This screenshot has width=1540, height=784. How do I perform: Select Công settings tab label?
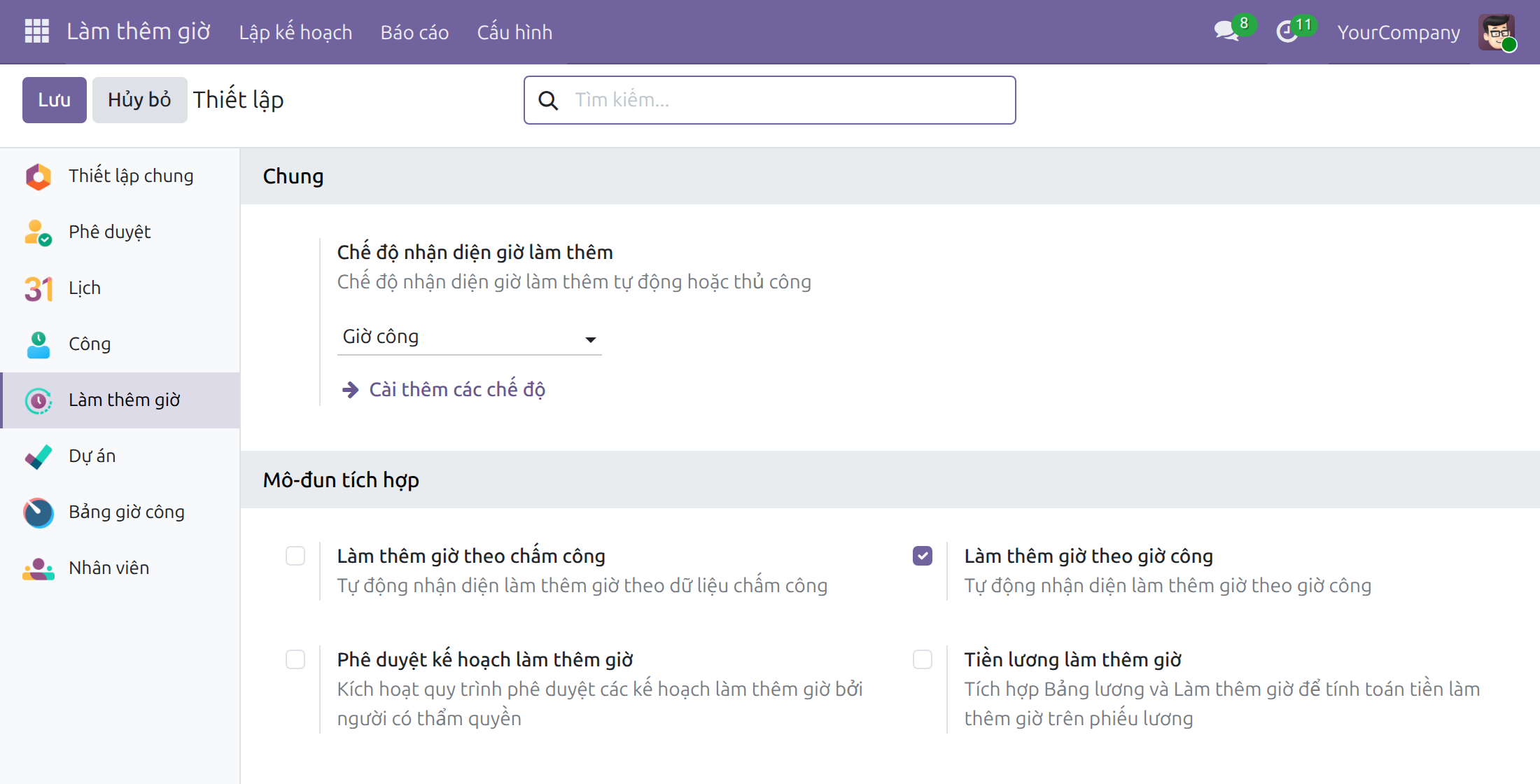[x=90, y=344]
